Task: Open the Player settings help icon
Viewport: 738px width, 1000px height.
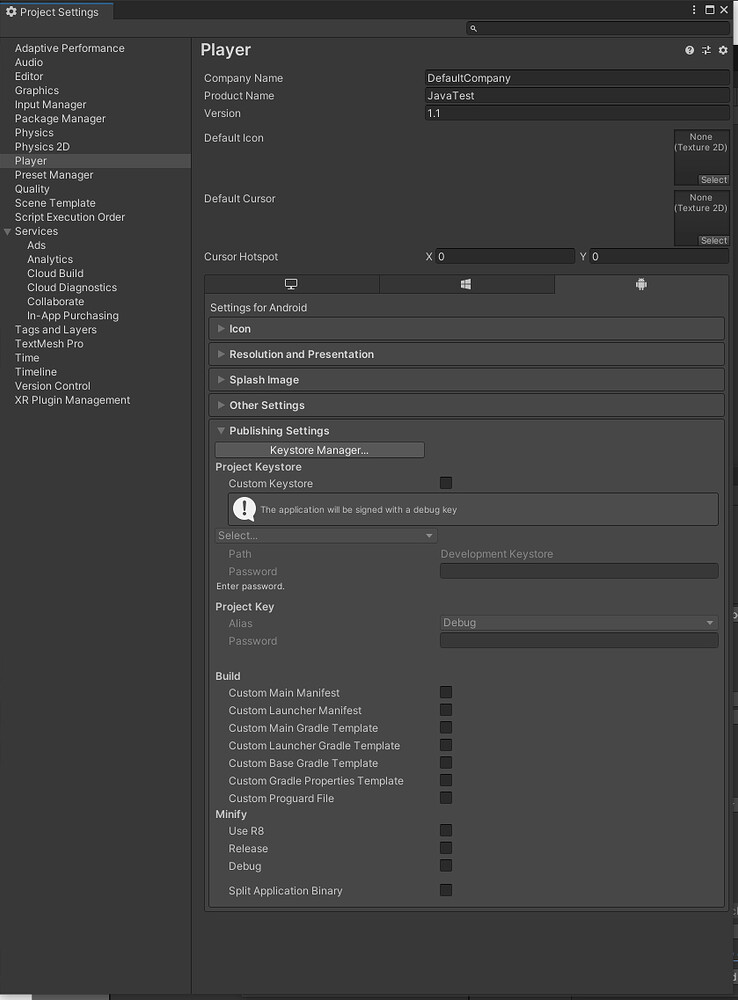Action: (x=689, y=49)
